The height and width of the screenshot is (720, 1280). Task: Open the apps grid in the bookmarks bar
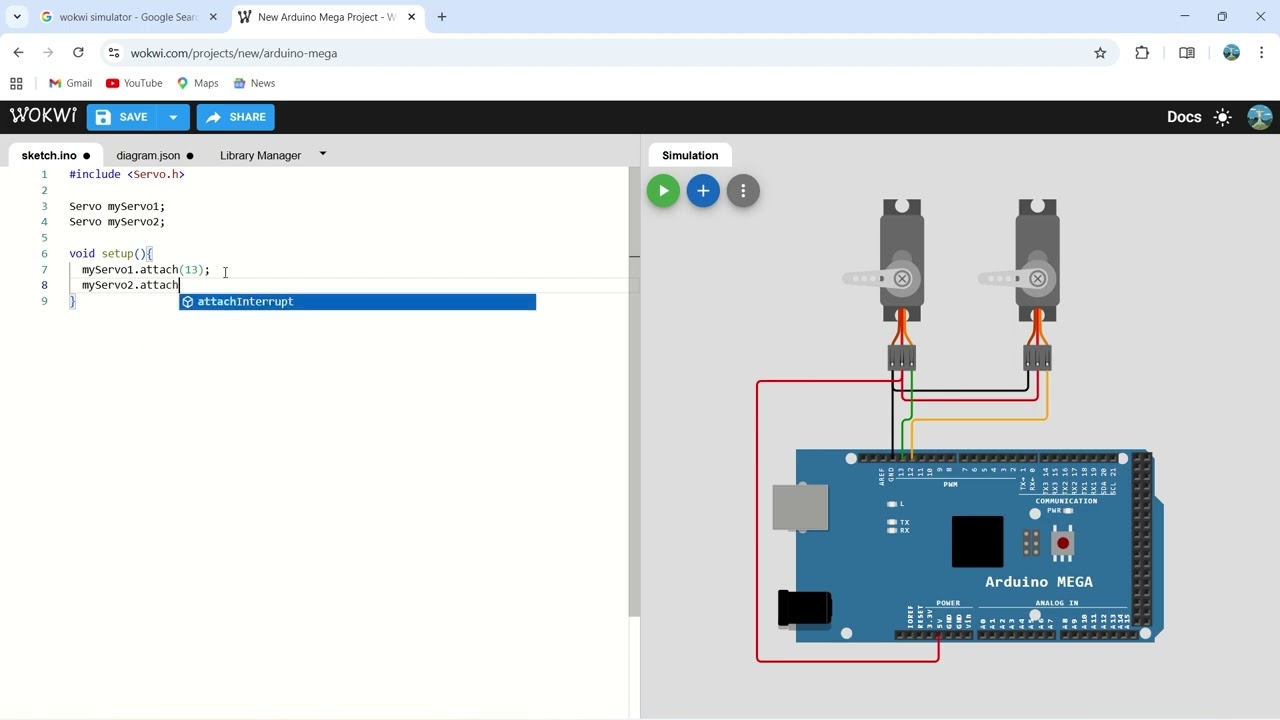[x=16, y=83]
